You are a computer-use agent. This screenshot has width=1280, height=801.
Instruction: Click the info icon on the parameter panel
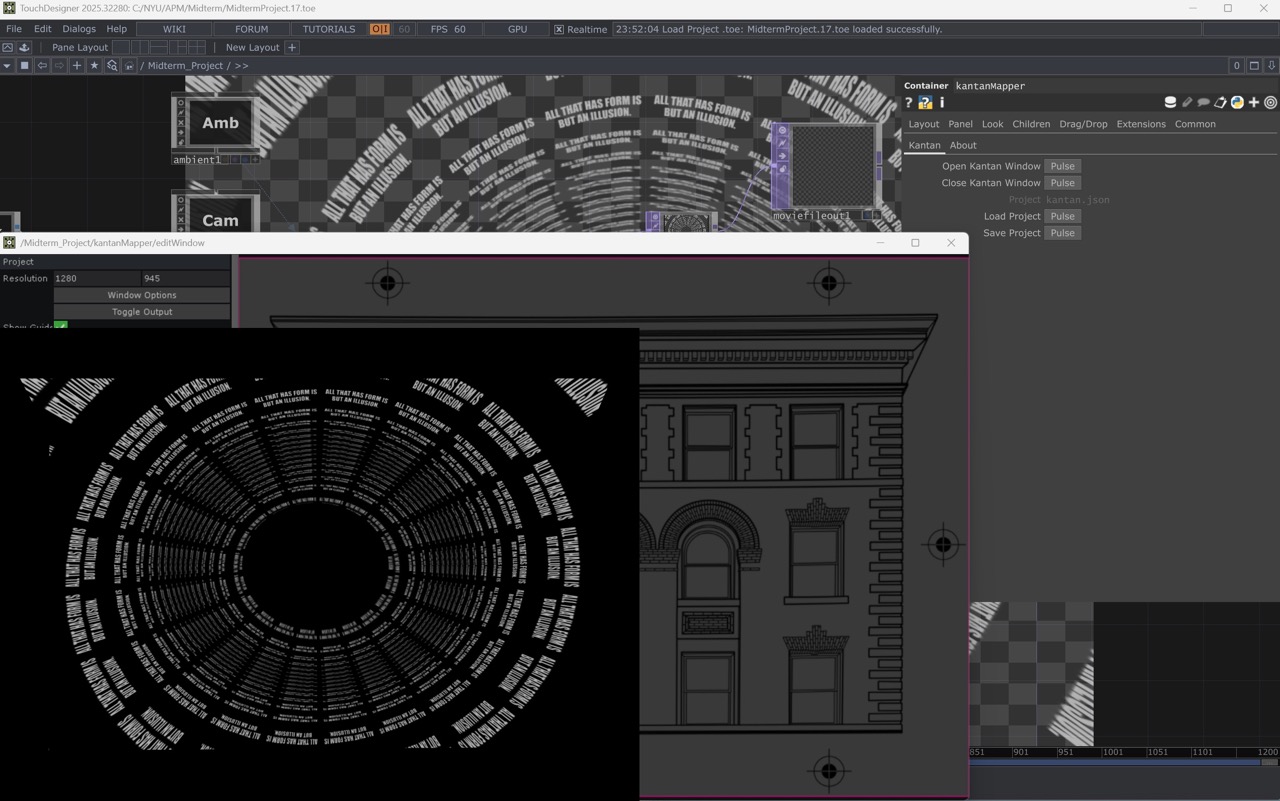[941, 102]
